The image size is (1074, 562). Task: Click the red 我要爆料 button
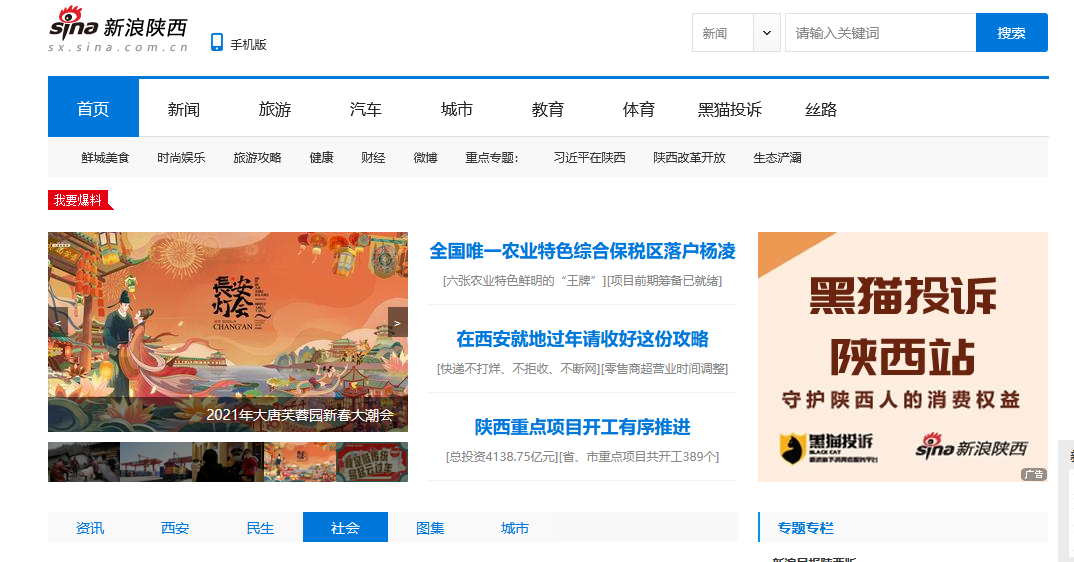coord(79,200)
